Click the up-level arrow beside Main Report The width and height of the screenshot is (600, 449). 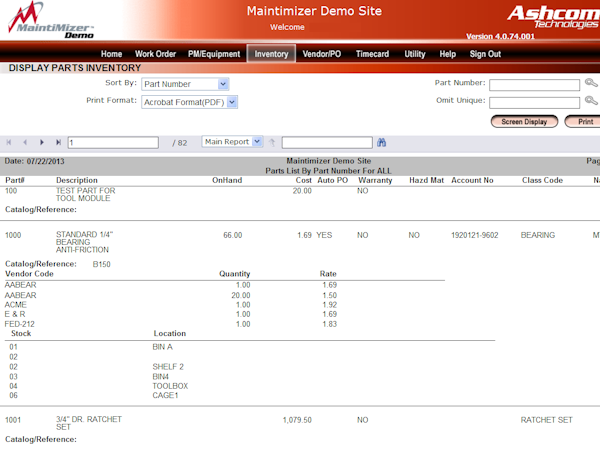point(272,142)
